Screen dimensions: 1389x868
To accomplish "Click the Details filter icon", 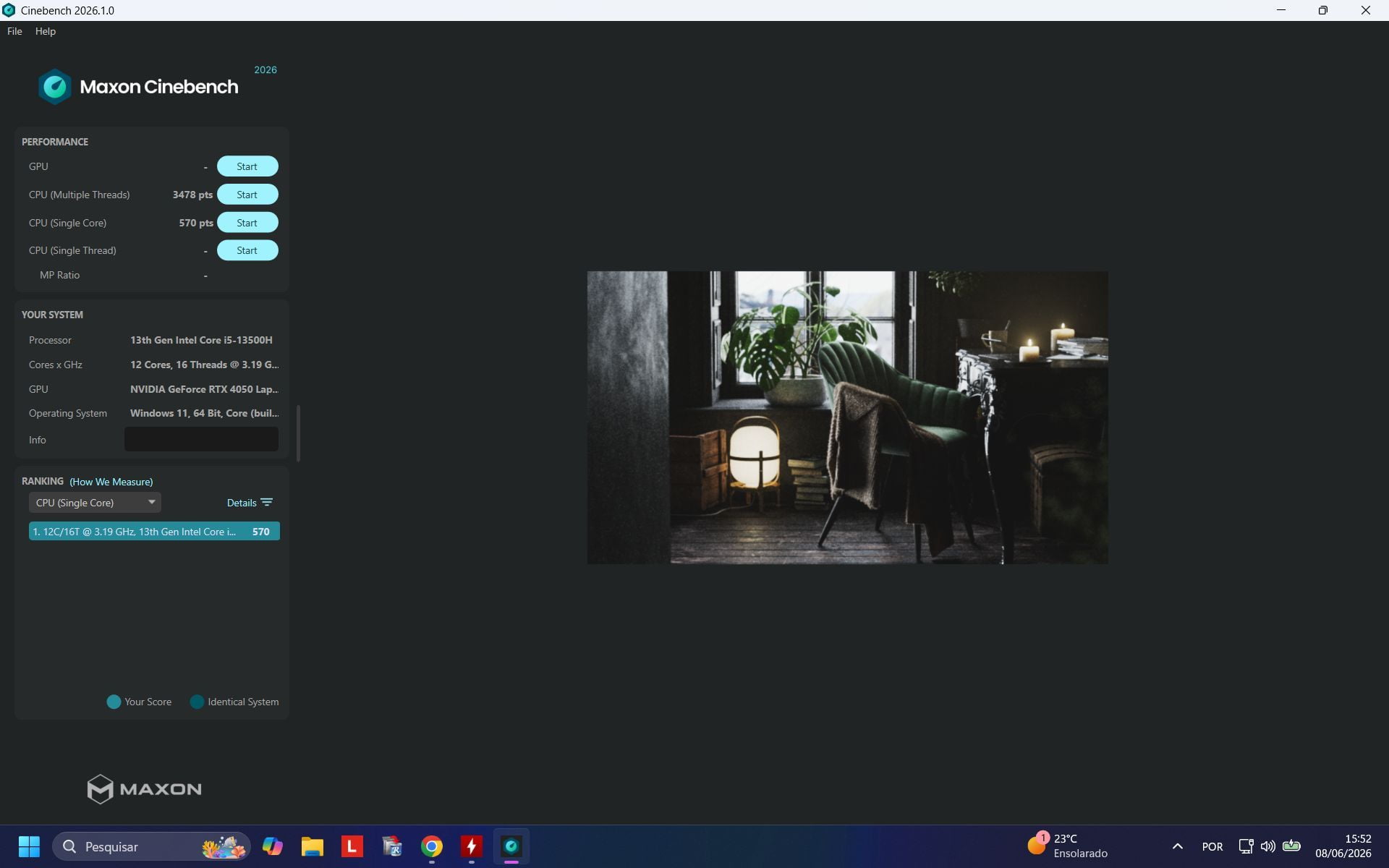I will 267,502.
